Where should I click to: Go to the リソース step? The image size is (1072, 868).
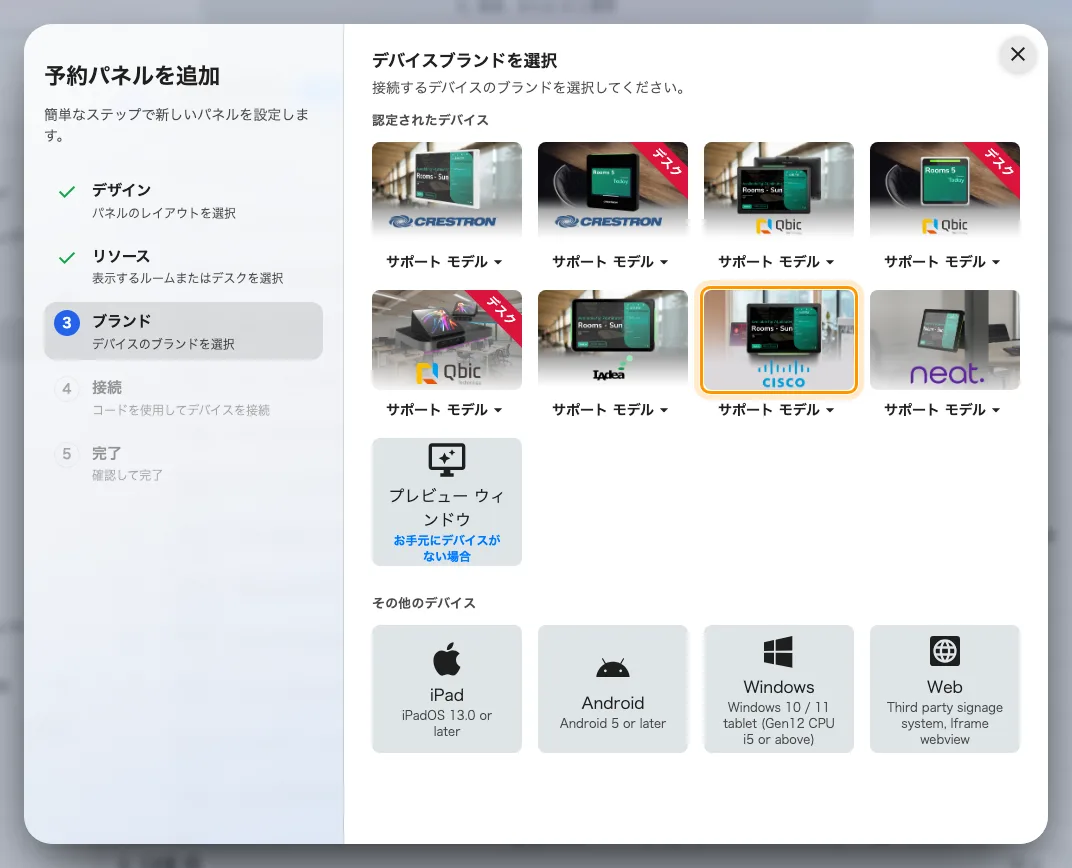(183, 266)
